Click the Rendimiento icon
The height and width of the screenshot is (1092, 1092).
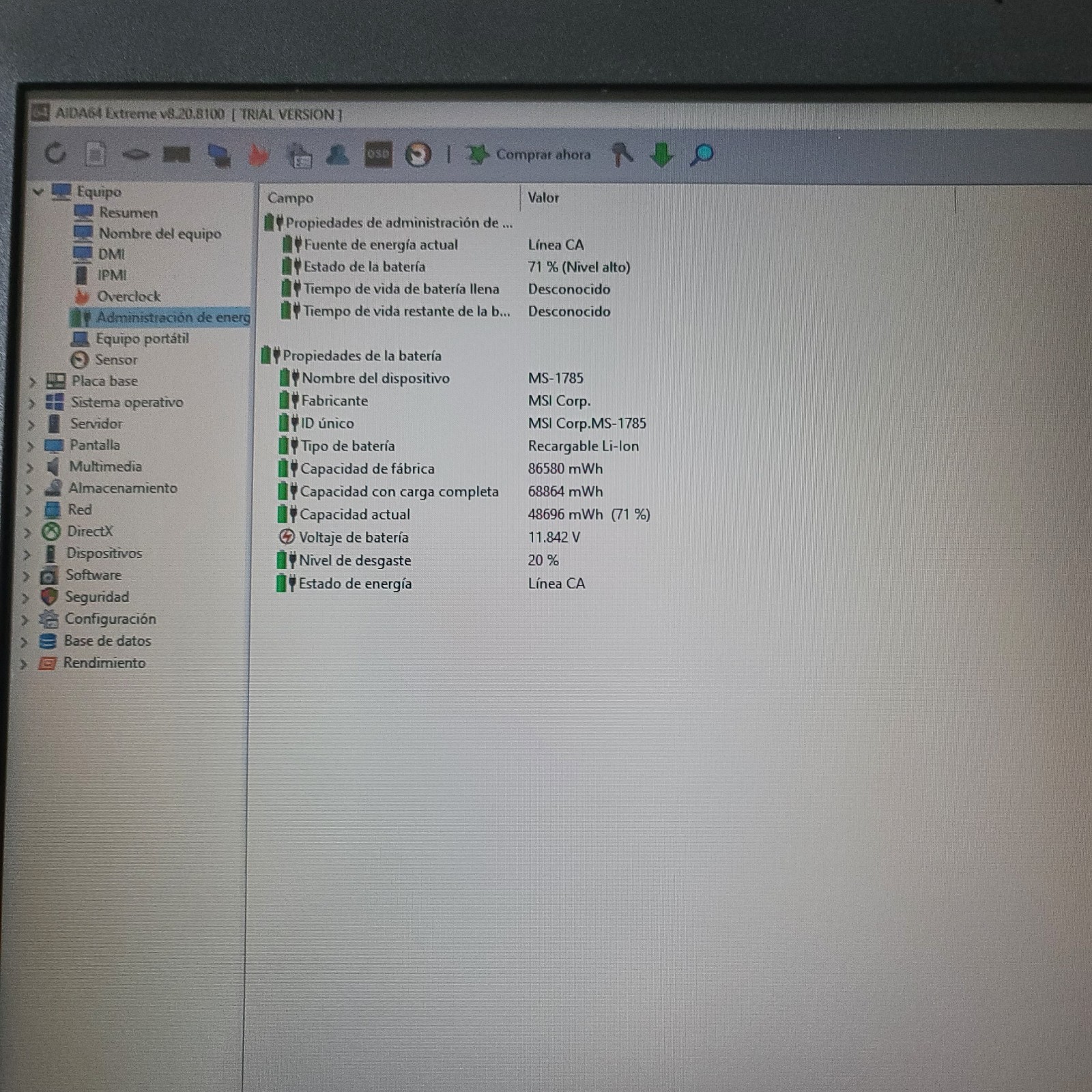click(47, 663)
